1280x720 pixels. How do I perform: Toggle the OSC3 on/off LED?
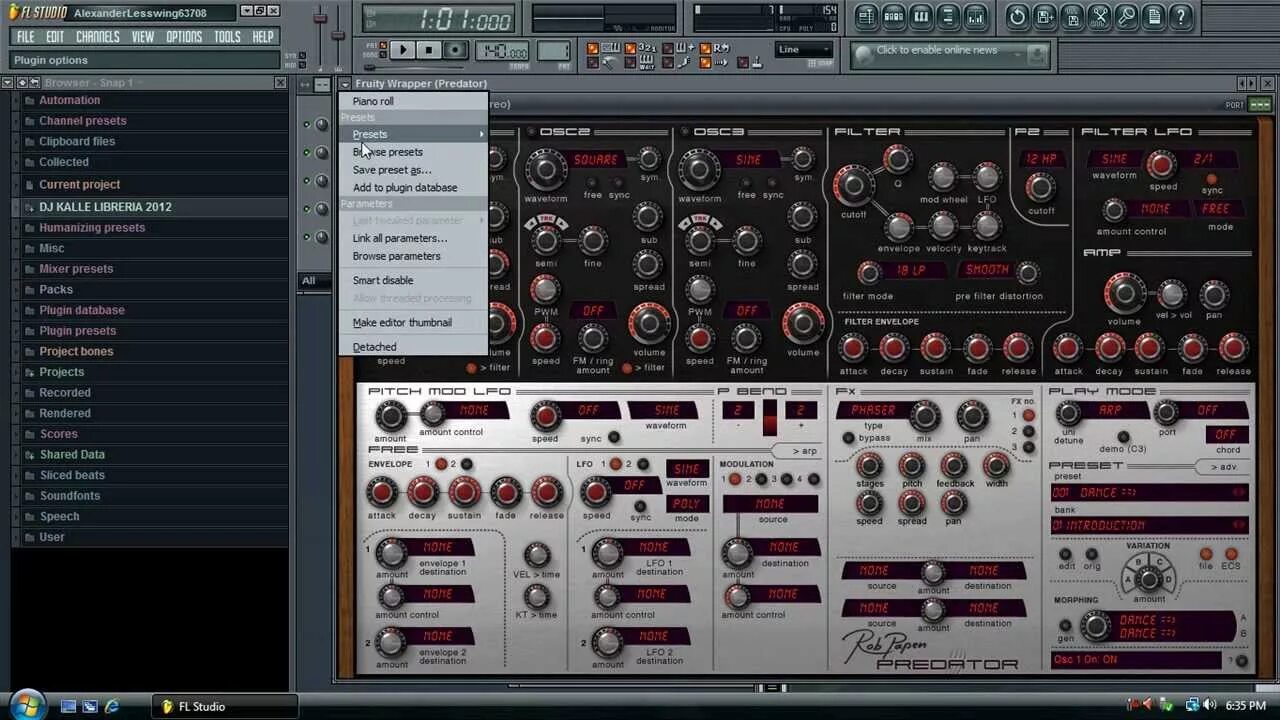tap(686, 132)
